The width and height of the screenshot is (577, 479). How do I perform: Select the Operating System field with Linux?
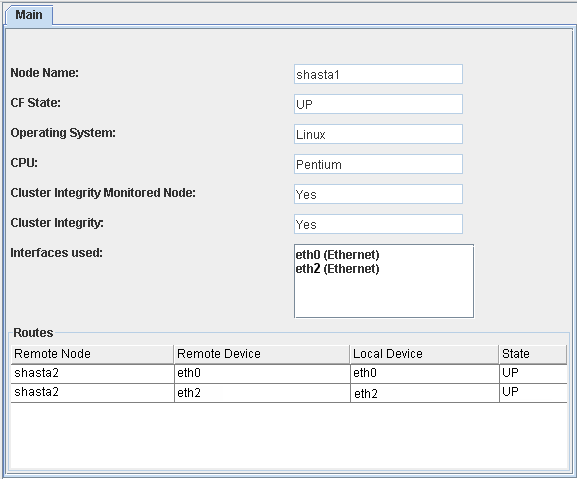coord(378,134)
